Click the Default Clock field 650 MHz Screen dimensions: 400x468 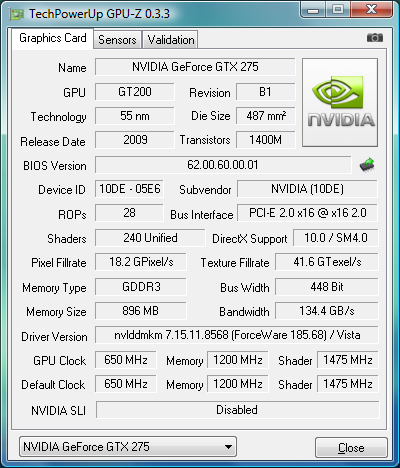(x=126, y=384)
